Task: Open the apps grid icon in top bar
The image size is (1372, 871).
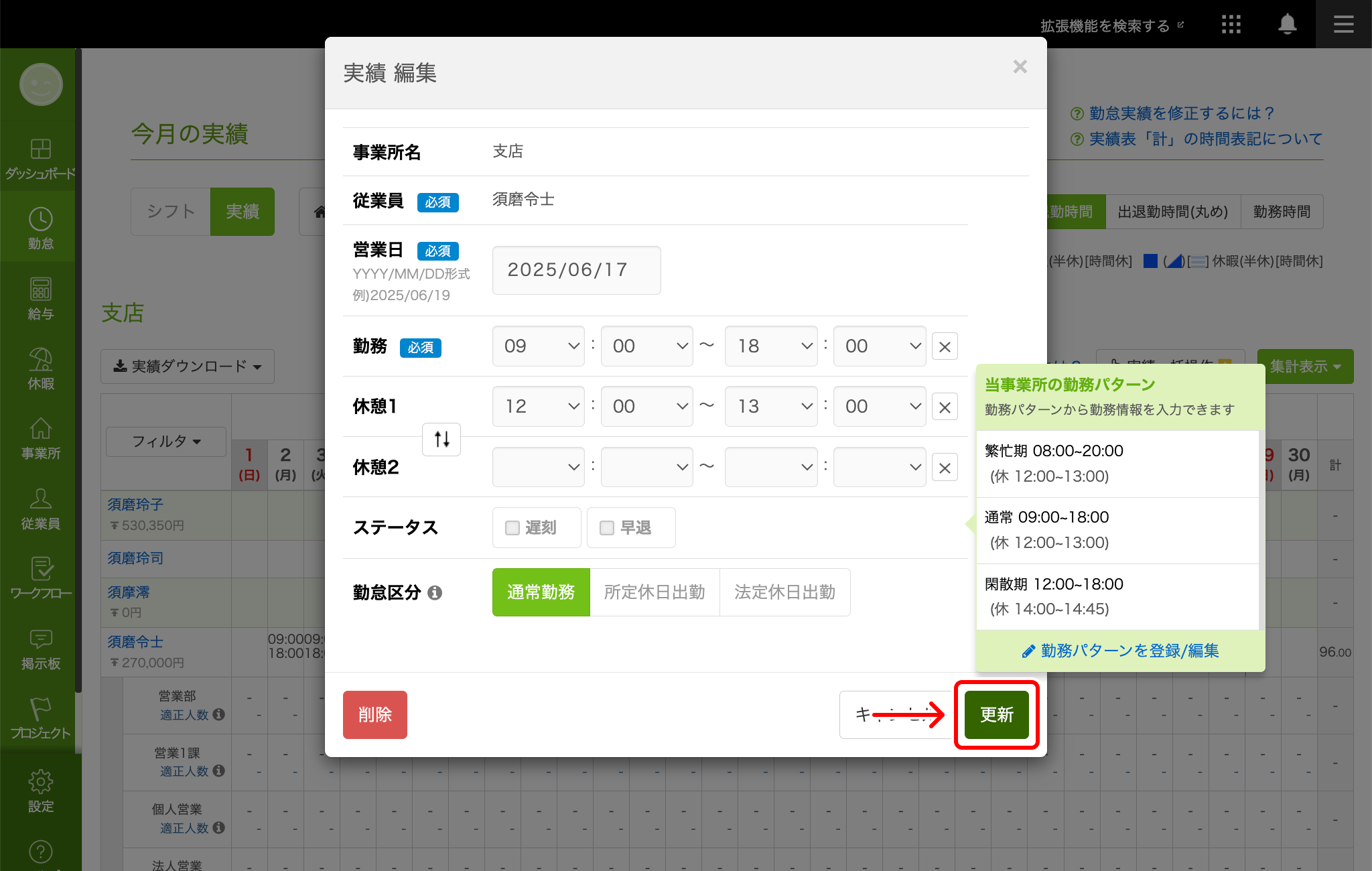Action: pos(1231,25)
